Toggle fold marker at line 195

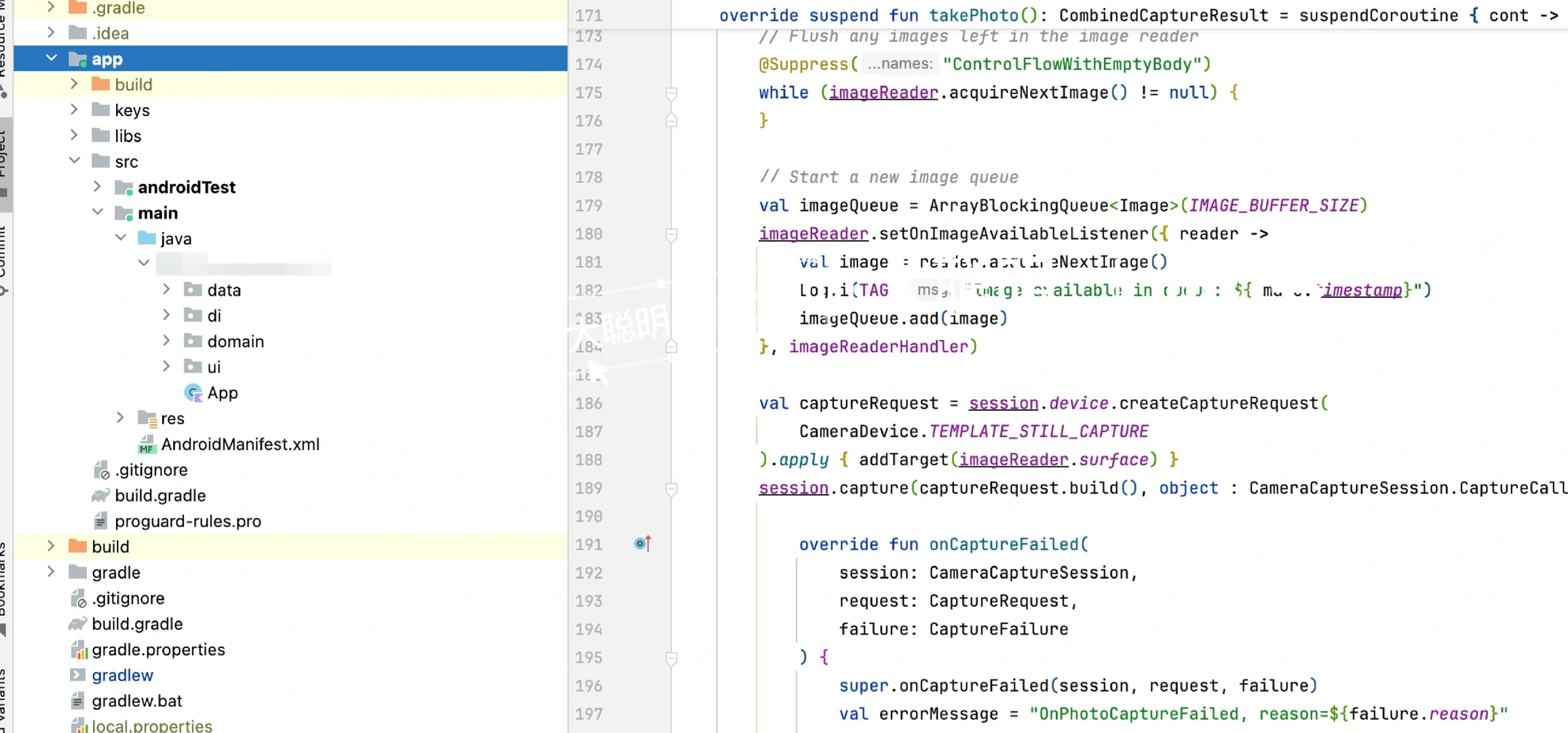click(x=671, y=658)
